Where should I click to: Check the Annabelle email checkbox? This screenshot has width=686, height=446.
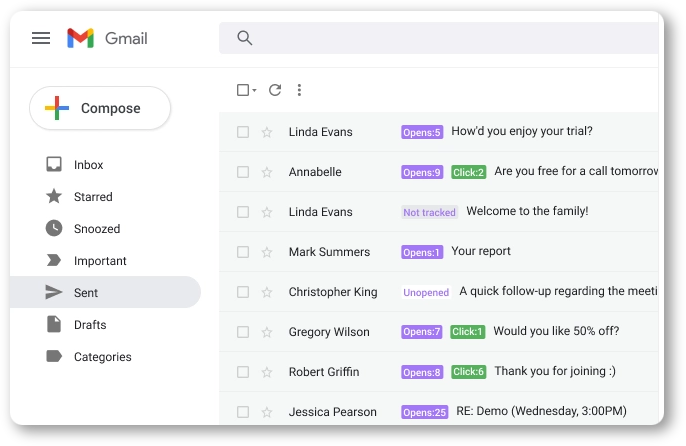(x=243, y=172)
